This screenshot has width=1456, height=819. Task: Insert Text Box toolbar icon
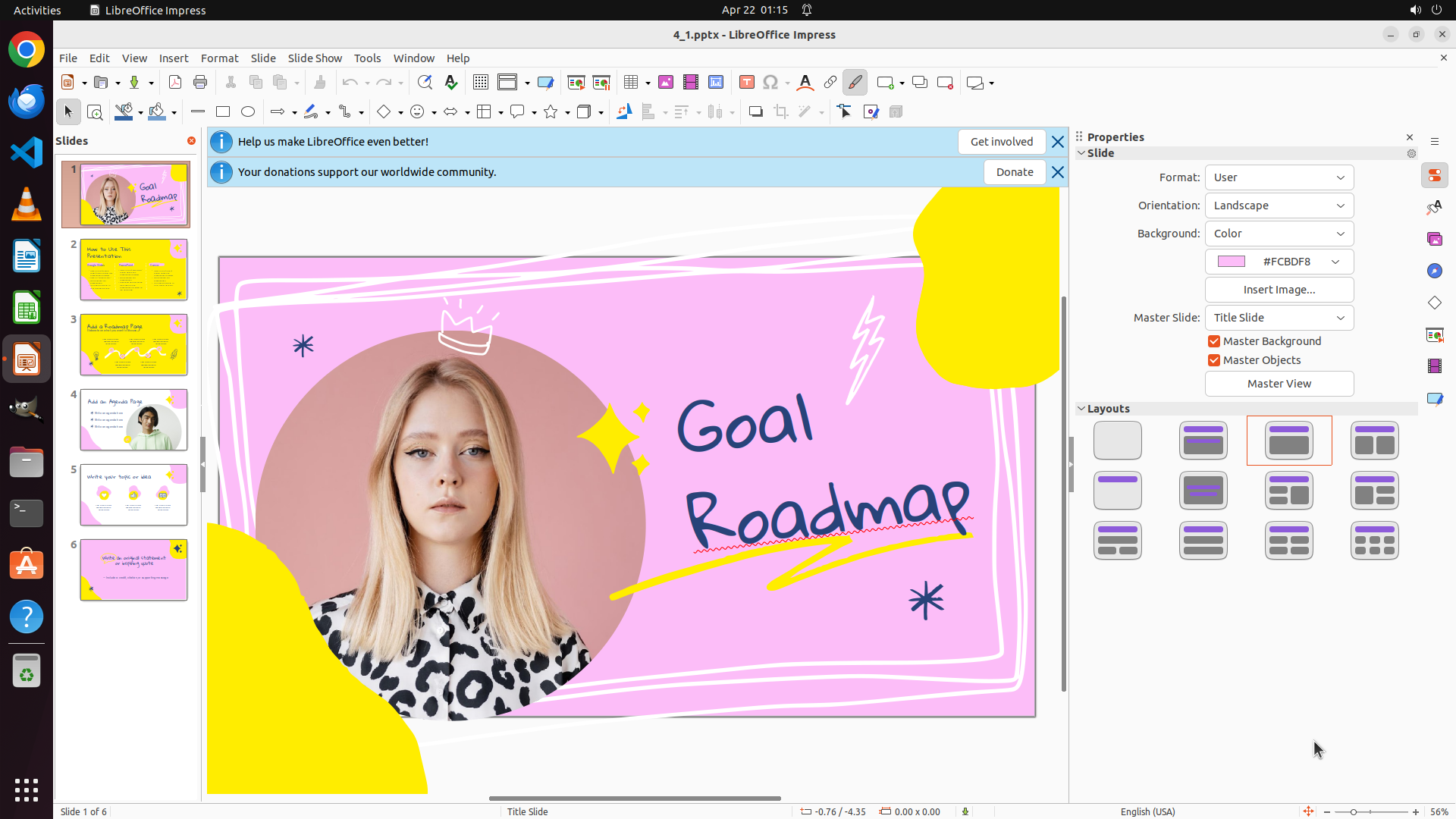point(746,83)
